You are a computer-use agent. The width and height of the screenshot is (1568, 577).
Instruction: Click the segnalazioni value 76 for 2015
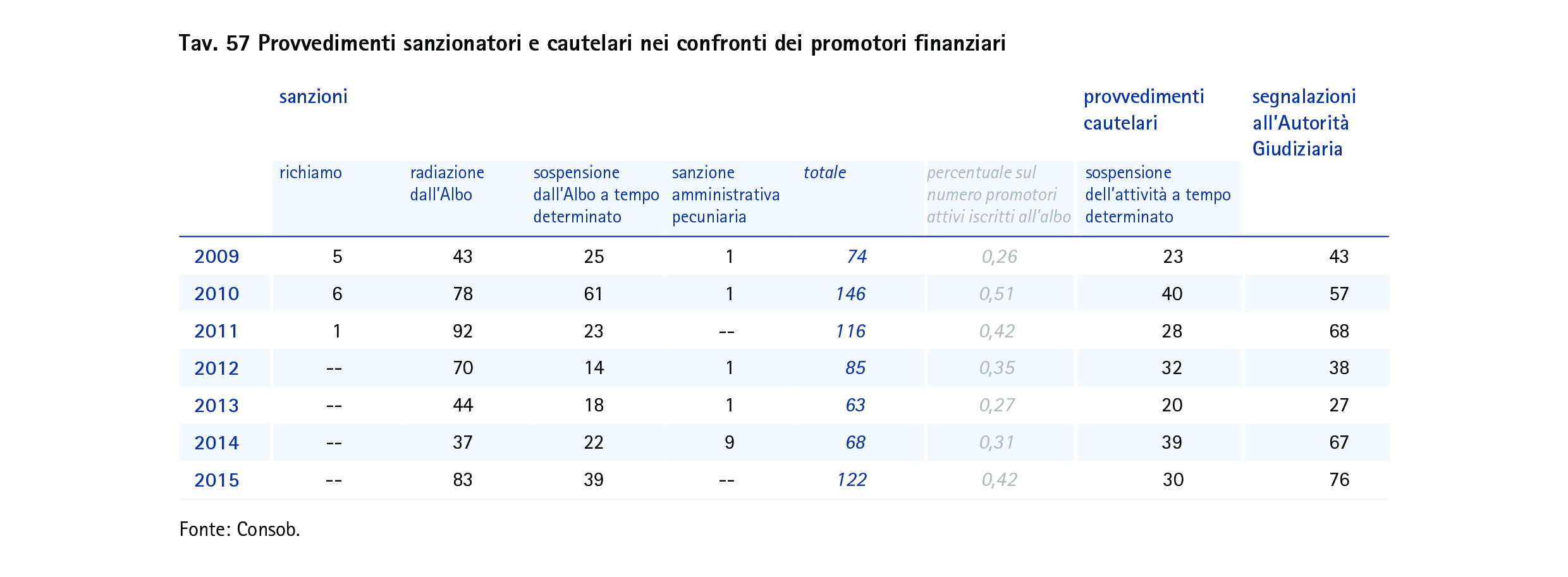[x=1338, y=480]
